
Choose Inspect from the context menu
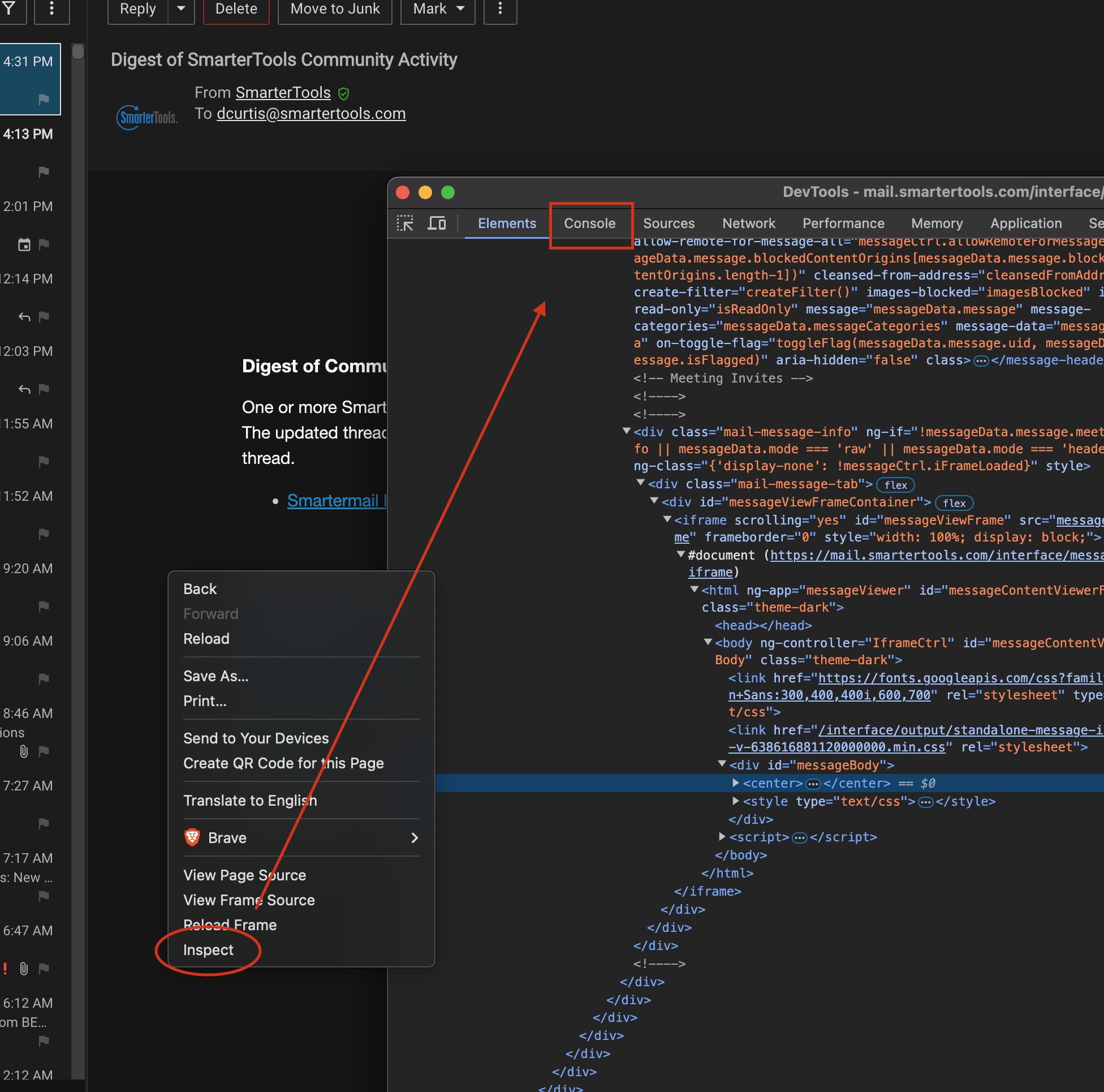click(209, 949)
